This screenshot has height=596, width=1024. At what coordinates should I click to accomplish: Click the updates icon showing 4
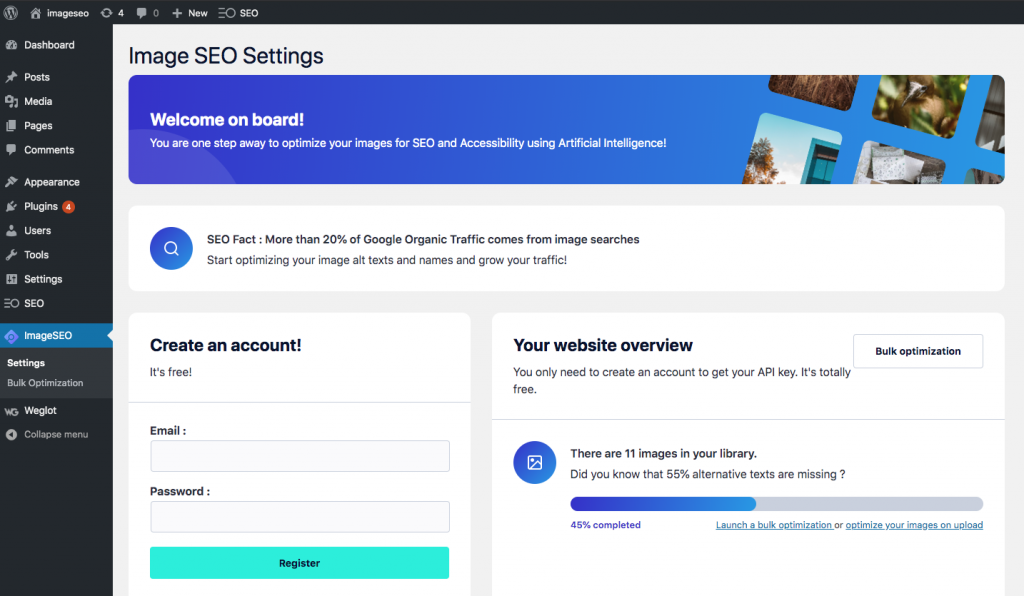click(x=112, y=13)
